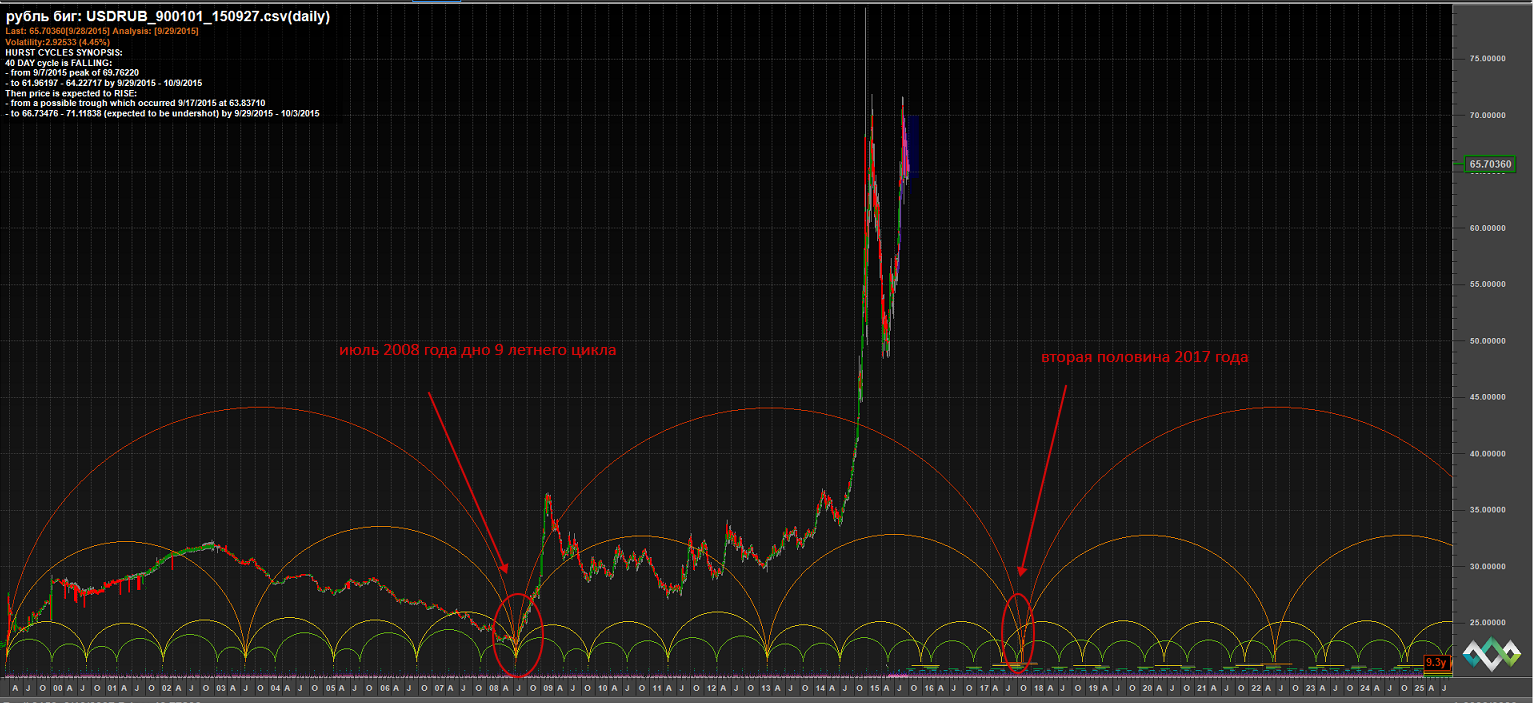The image size is (1534, 703).
Task: Click year 08 on the time axis
Action: (492, 689)
